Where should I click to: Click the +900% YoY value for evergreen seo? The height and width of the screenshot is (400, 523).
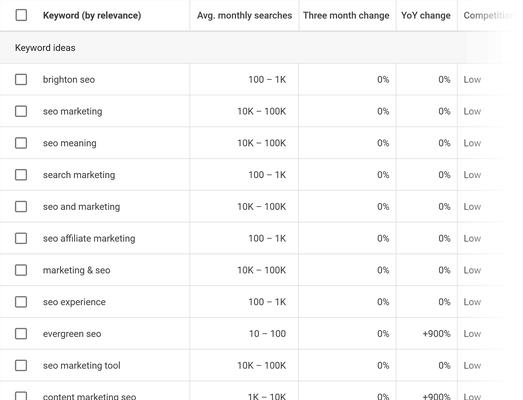tap(436, 334)
